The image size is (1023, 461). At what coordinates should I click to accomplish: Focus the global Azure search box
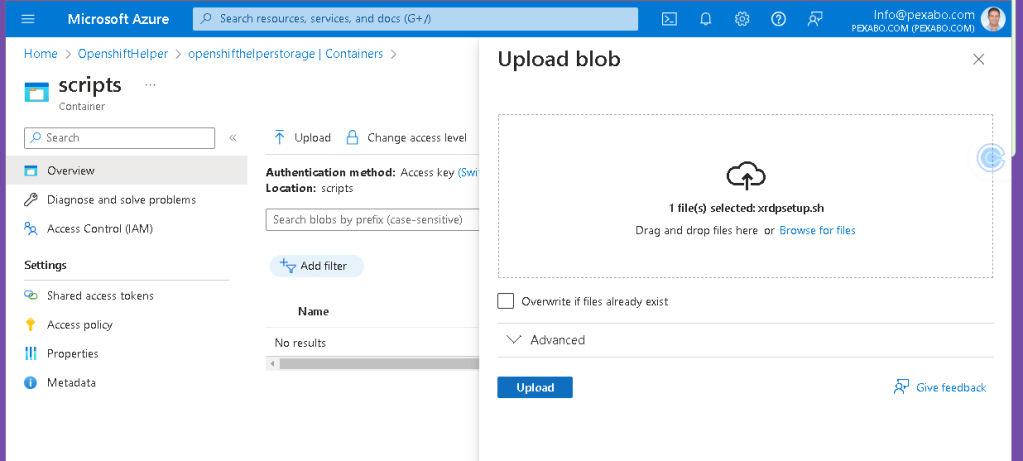coord(415,19)
